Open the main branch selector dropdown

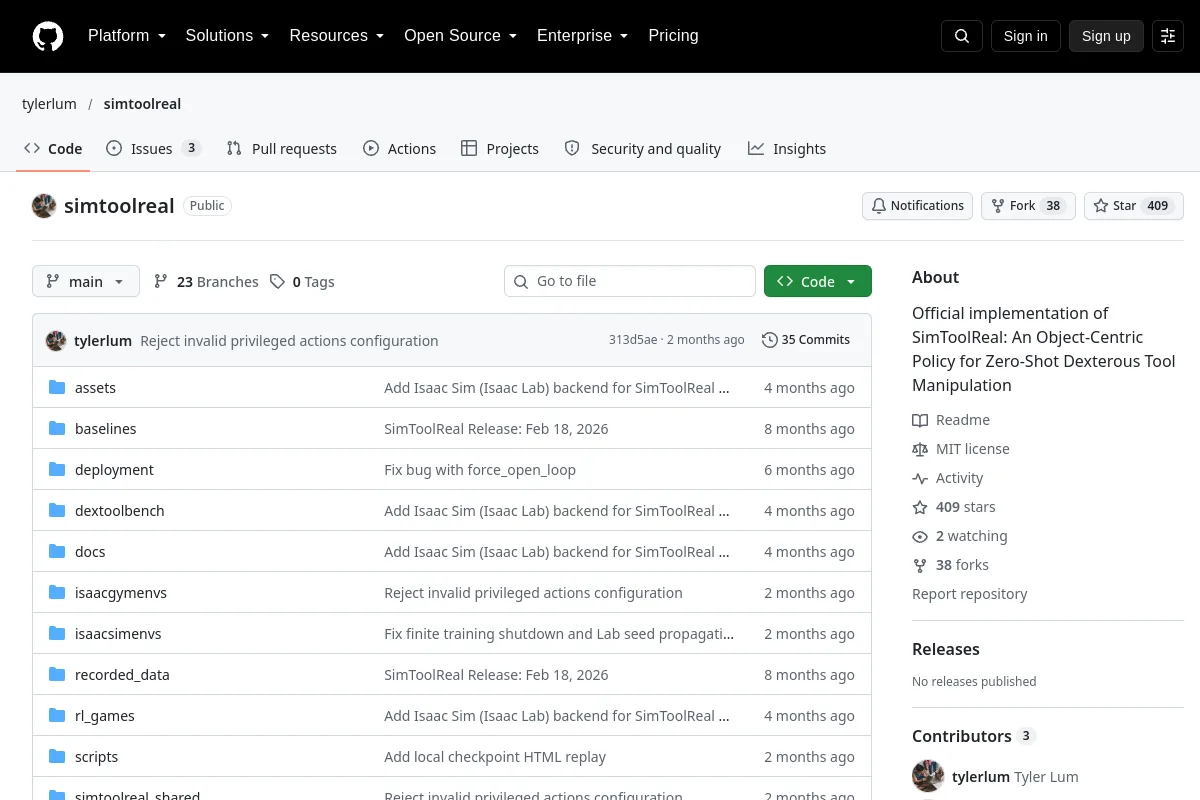86,281
